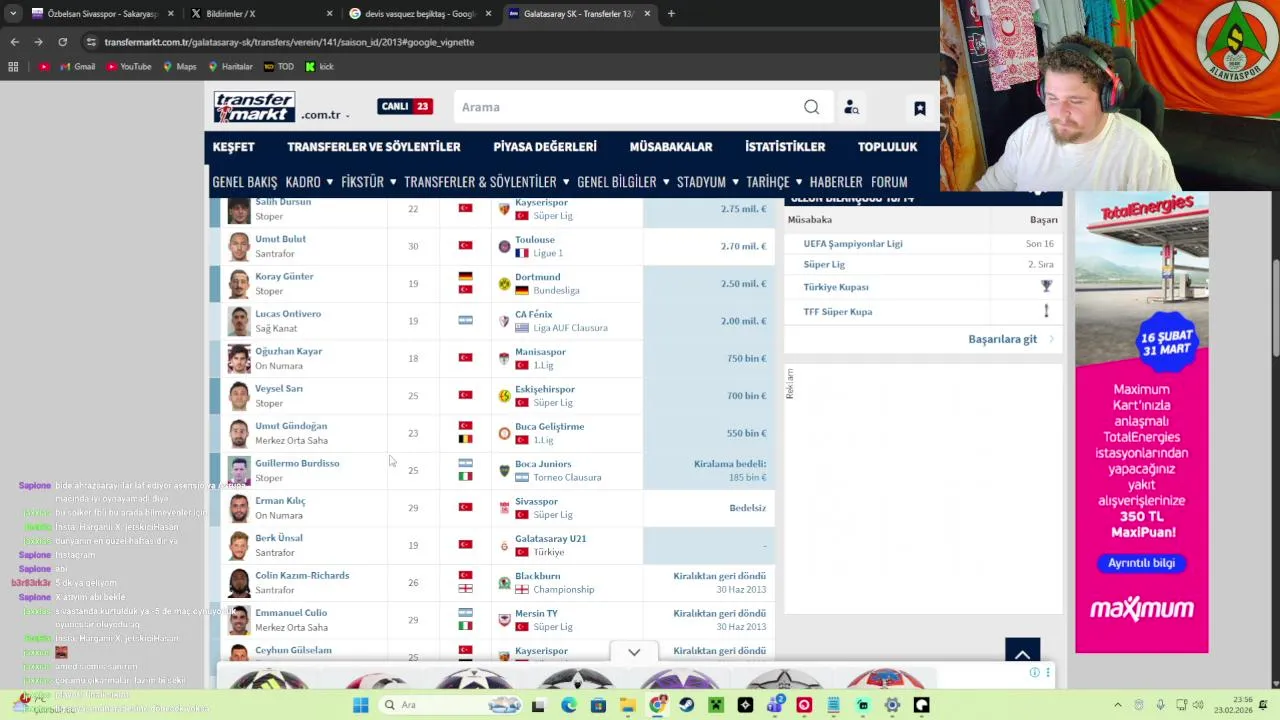
Task: Switch to devis vasquez beşiktaş Google tab
Action: [x=419, y=14]
